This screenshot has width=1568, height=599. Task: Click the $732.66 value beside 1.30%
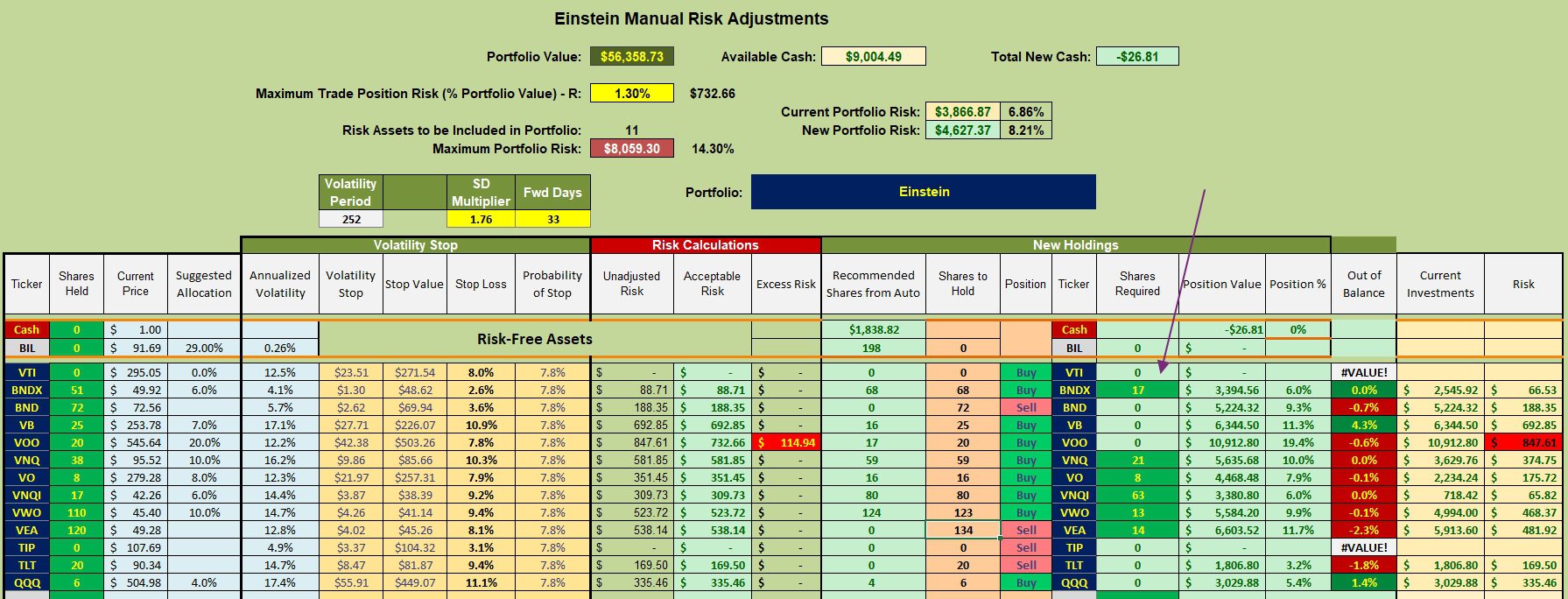pyautogui.click(x=713, y=93)
